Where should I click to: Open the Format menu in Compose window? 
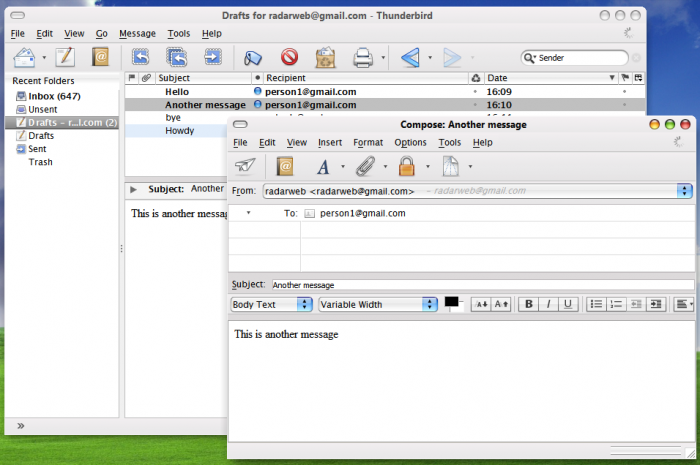pyautogui.click(x=368, y=142)
